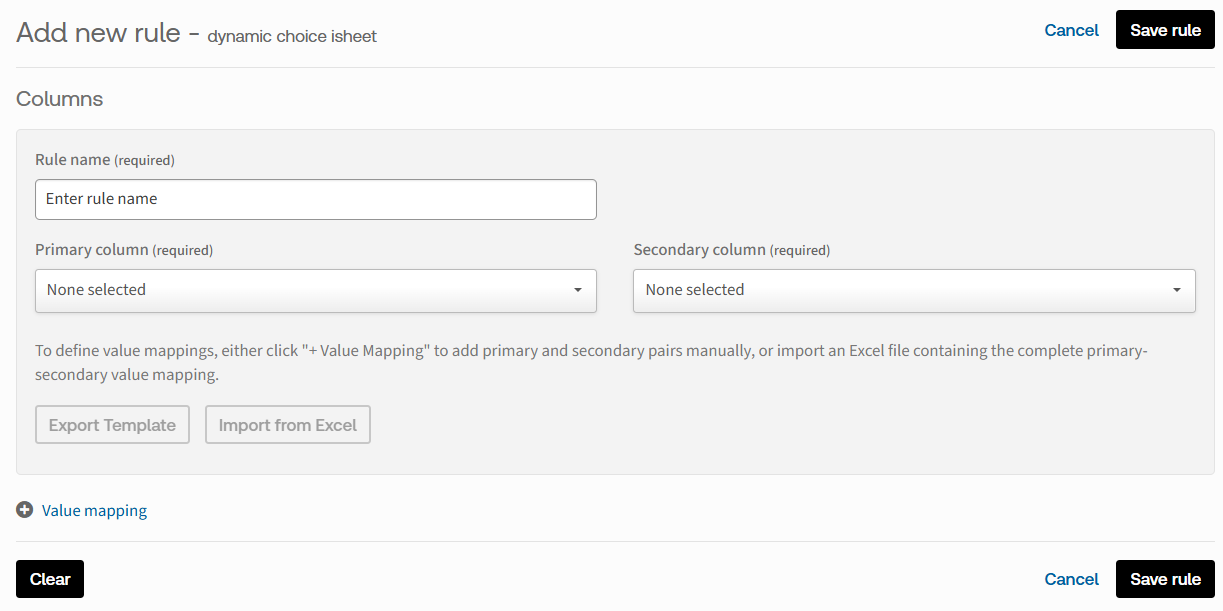Click the Columns section heading
The image size is (1223, 611).
(60, 99)
